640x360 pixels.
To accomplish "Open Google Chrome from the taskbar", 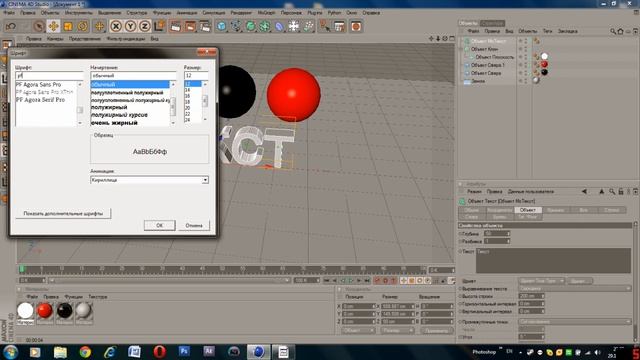I will [85, 351].
